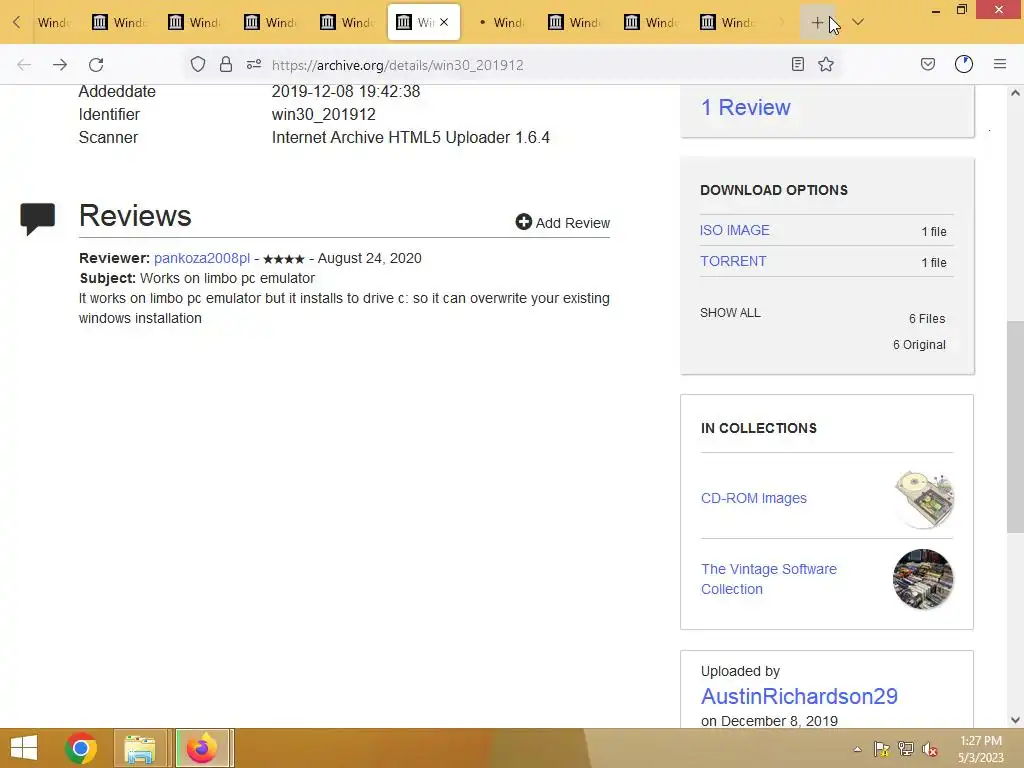Open reviewer pankoza2008pl's profile

[x=202, y=258]
